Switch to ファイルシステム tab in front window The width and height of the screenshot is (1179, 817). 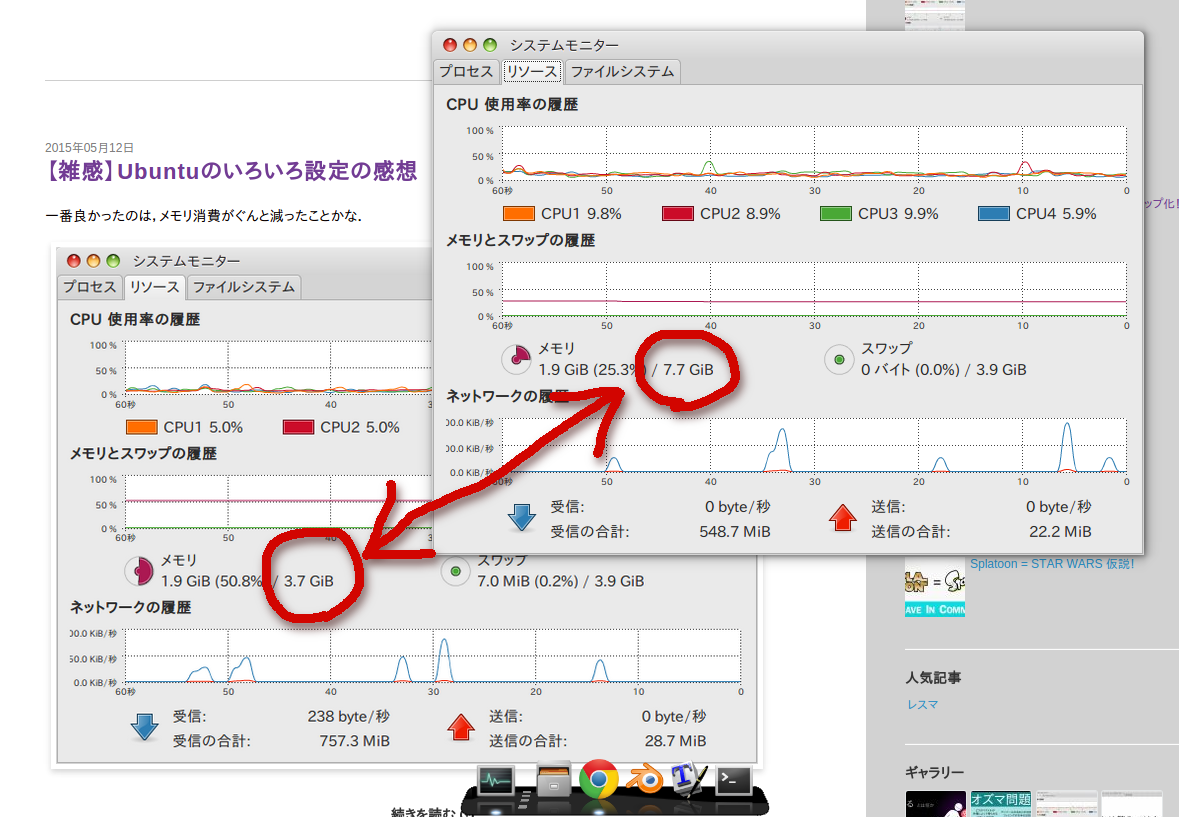(x=623, y=71)
